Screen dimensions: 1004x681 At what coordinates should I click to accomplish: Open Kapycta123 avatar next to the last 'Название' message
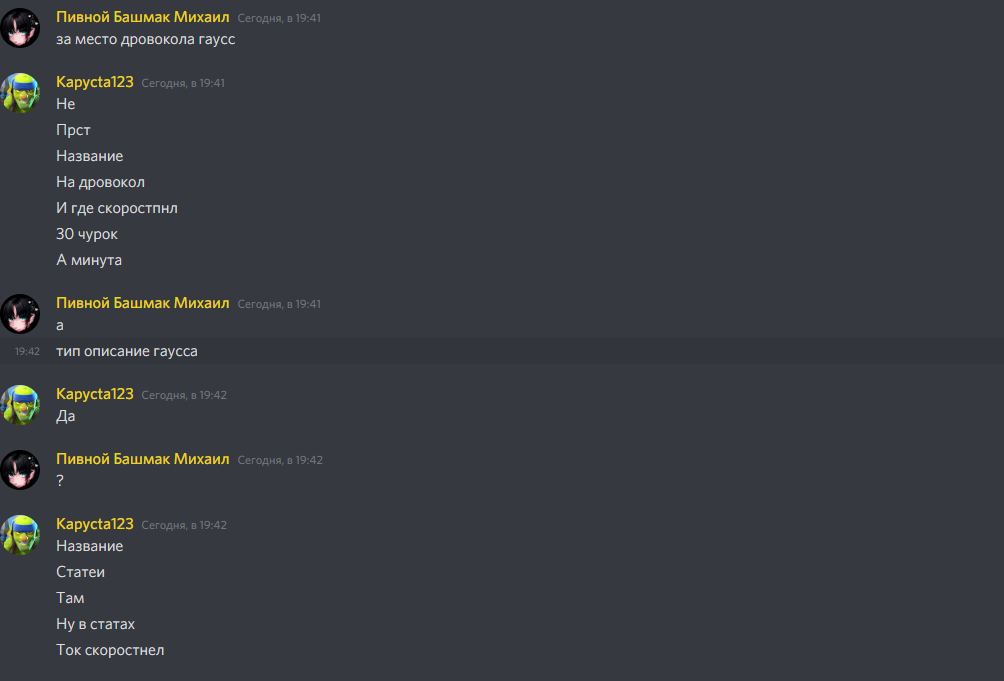(20, 534)
